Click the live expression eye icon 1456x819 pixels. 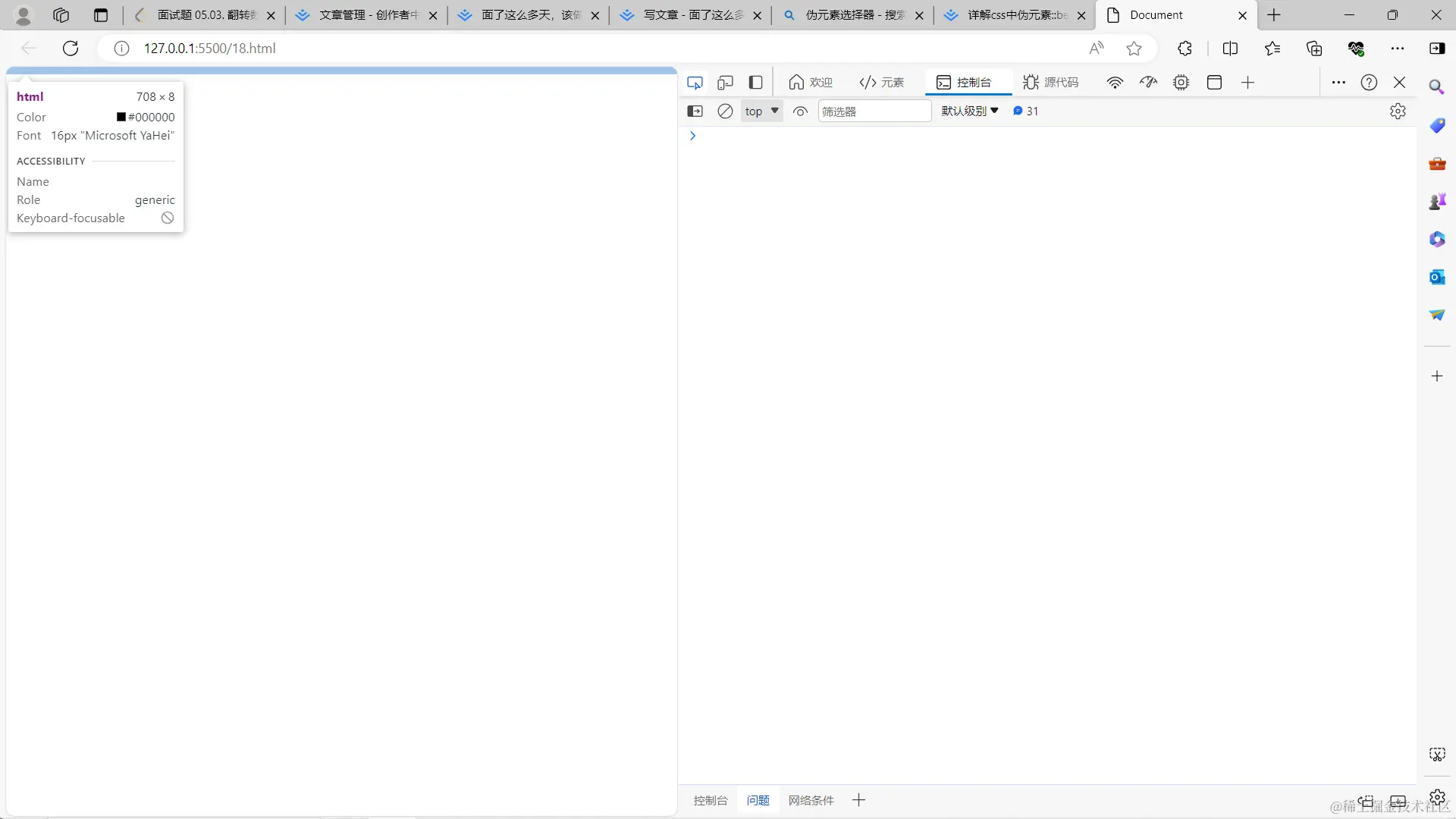[x=800, y=111]
